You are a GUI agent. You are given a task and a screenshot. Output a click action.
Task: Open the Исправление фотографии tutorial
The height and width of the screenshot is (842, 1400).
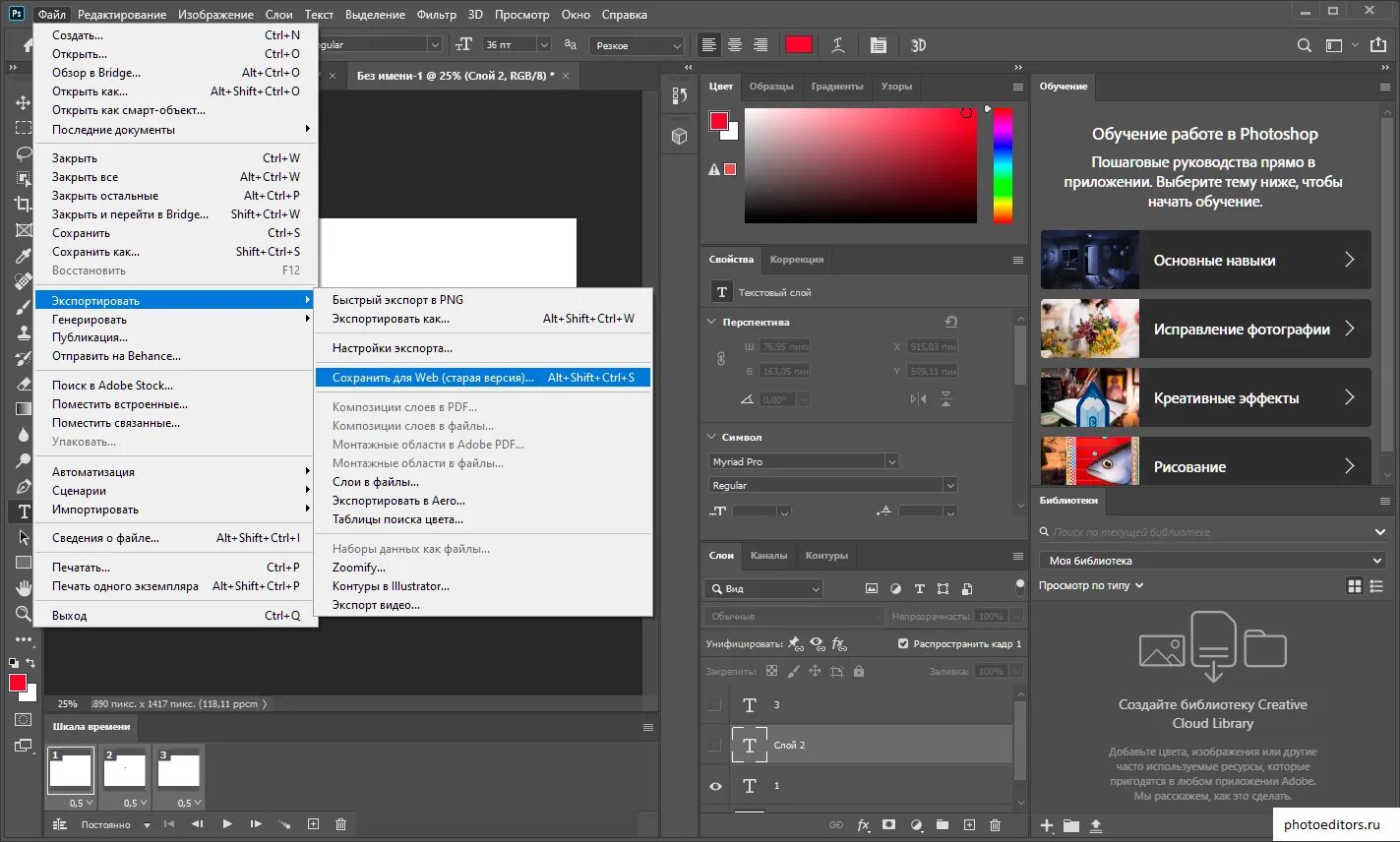pyautogui.click(x=1205, y=329)
